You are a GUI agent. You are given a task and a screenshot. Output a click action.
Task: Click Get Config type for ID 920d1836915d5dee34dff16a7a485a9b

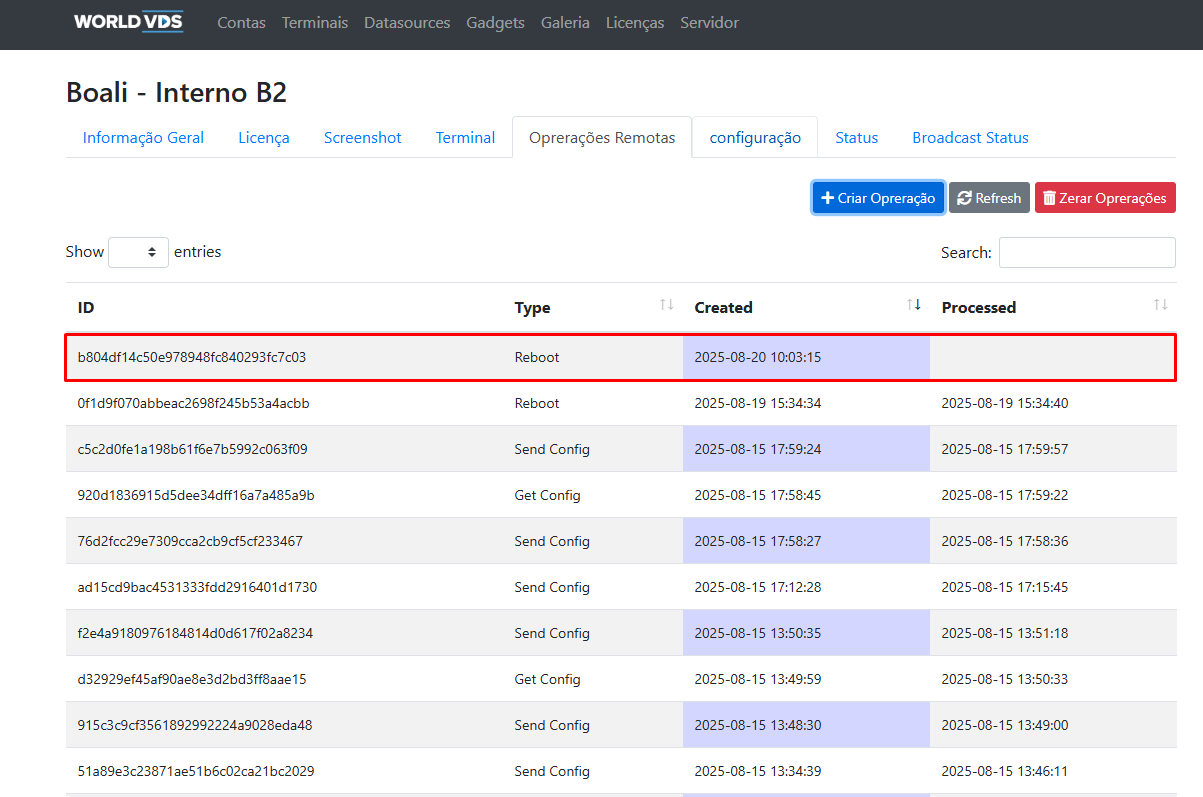coord(547,495)
